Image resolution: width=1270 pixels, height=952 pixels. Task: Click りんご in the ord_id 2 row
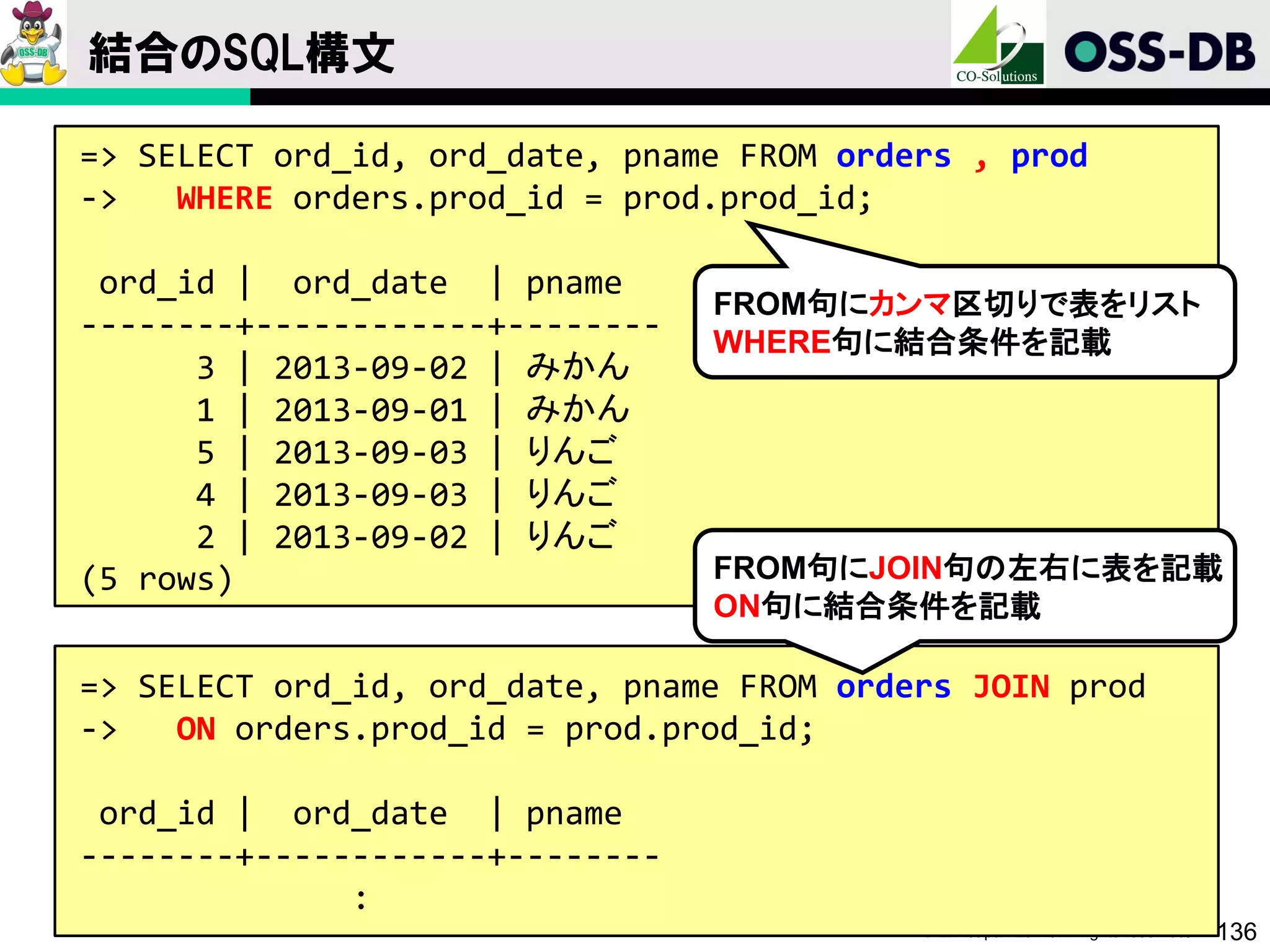tap(572, 536)
